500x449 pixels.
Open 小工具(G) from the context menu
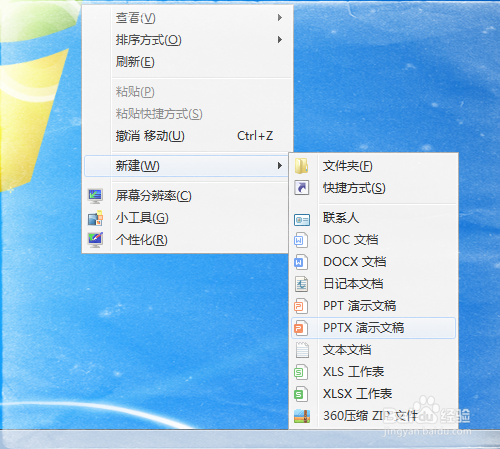(x=186, y=218)
